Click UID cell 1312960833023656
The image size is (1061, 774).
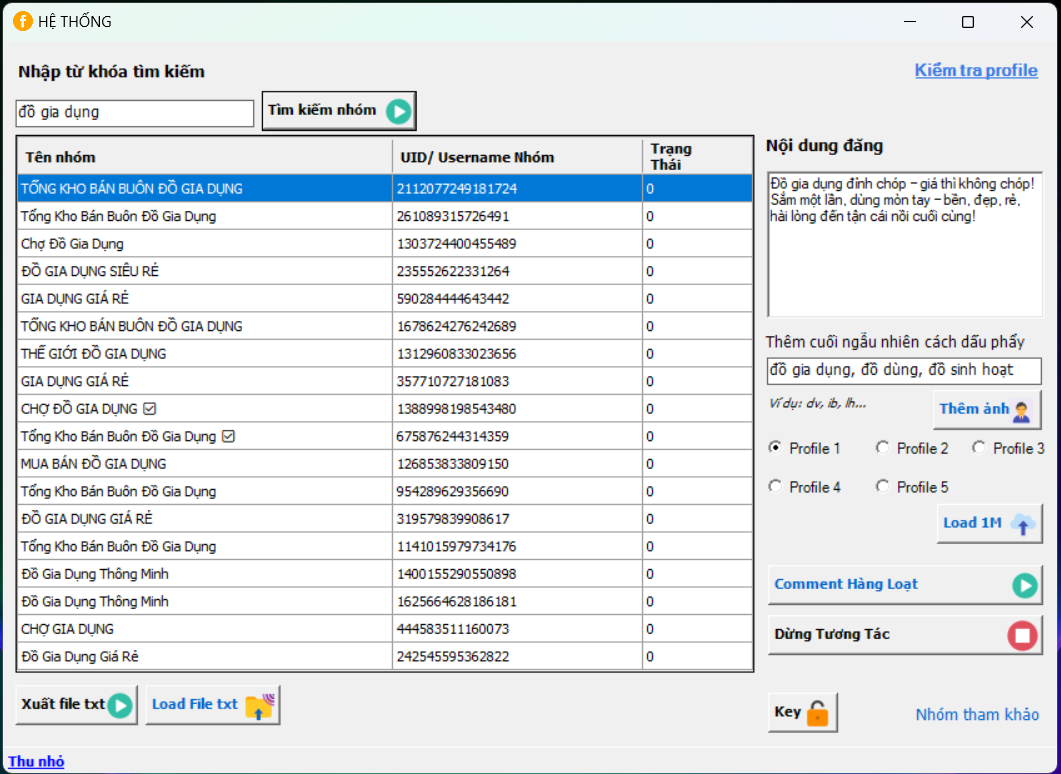(x=518, y=354)
